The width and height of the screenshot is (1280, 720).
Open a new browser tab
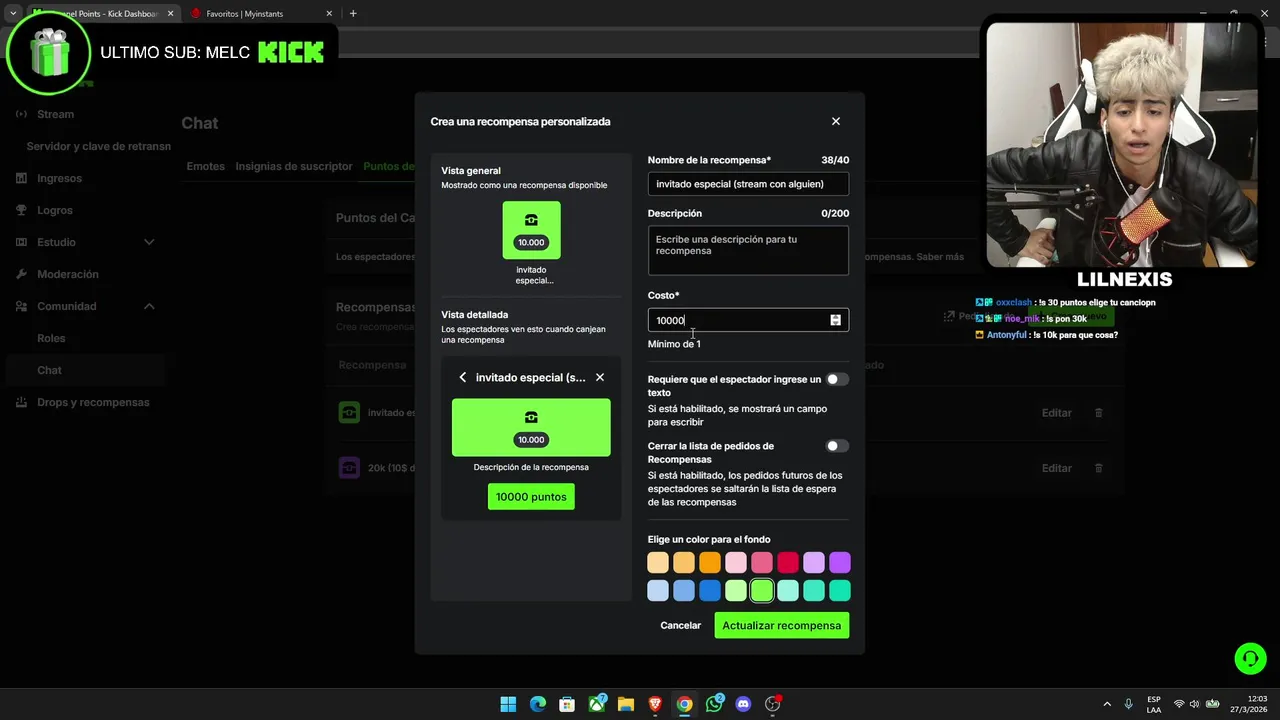click(x=353, y=14)
